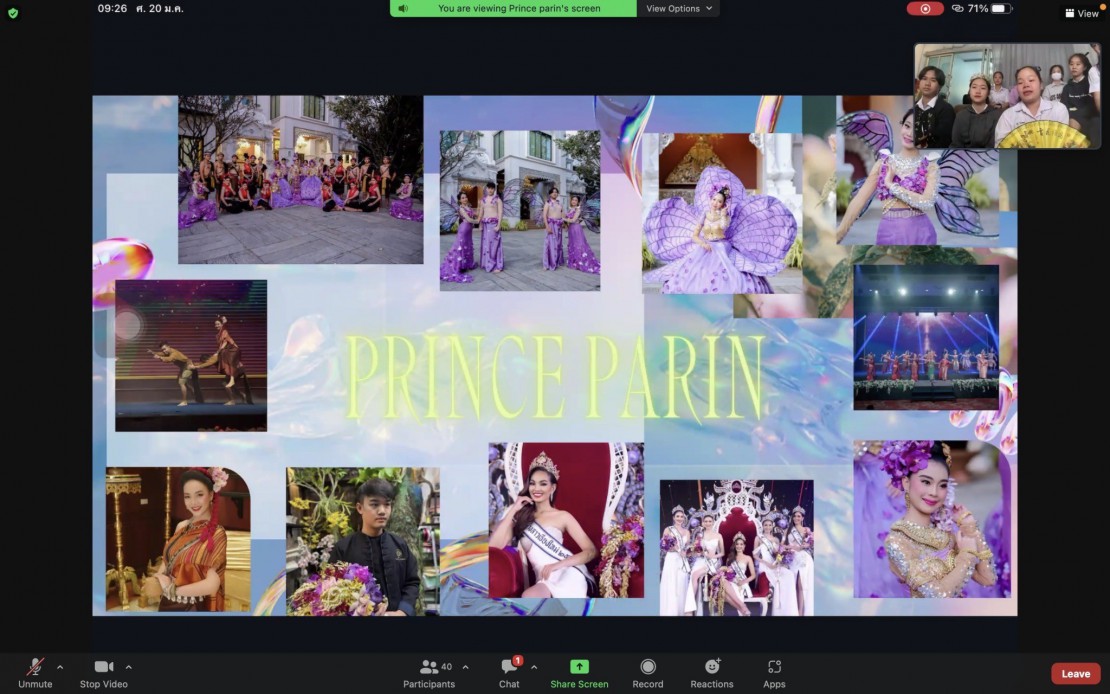Open the Apps panel

click(x=774, y=673)
